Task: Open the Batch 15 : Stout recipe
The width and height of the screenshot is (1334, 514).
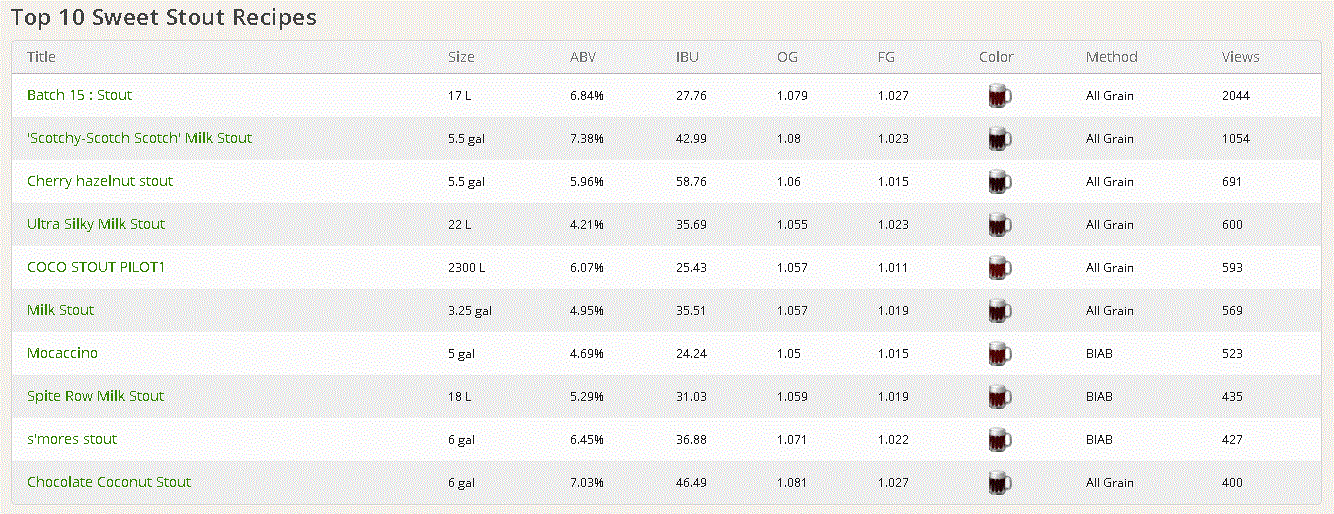Action: 79,95
